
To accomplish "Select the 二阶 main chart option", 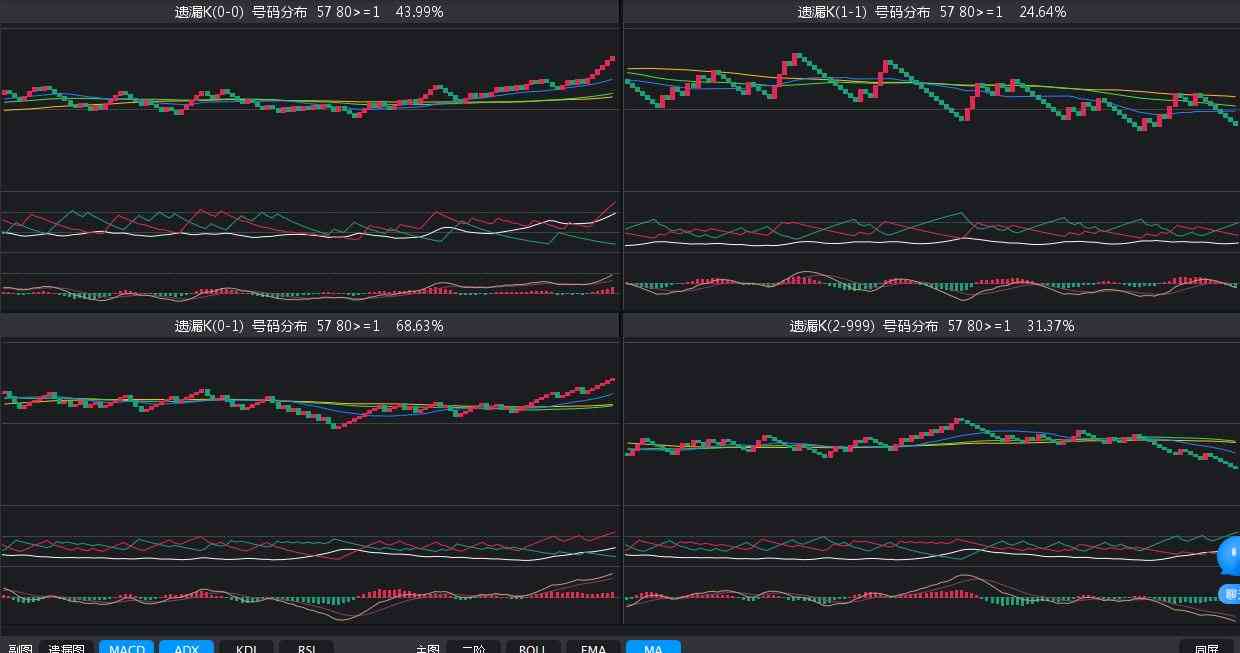I will click(x=473, y=648).
